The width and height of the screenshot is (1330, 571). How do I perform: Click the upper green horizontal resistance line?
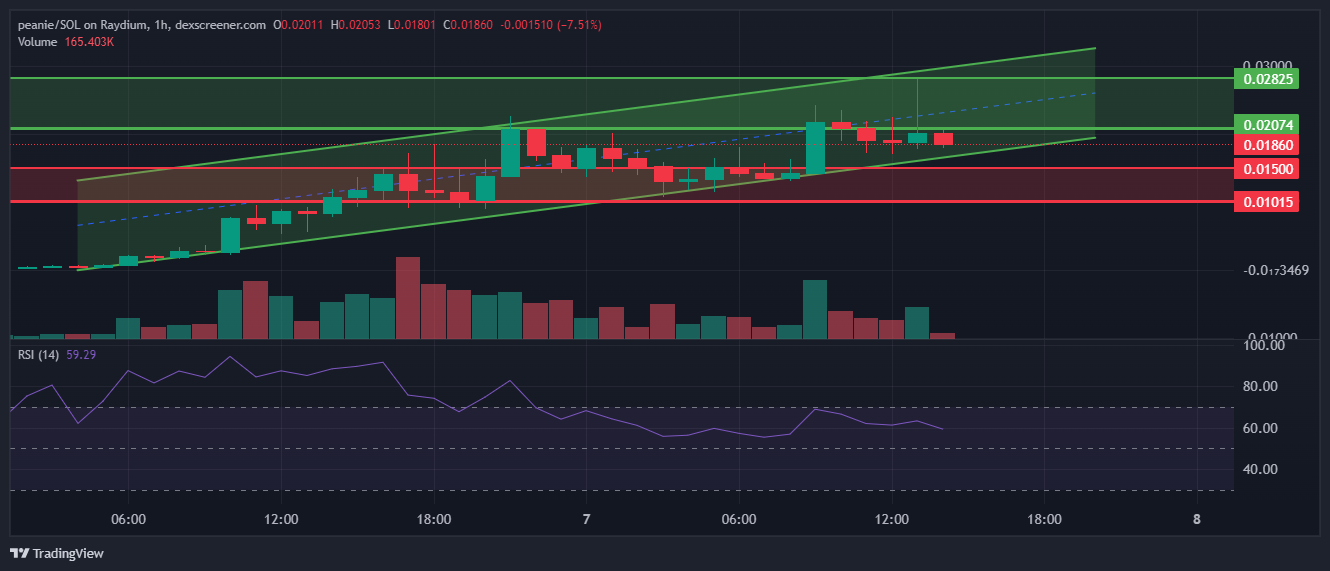coord(620,77)
